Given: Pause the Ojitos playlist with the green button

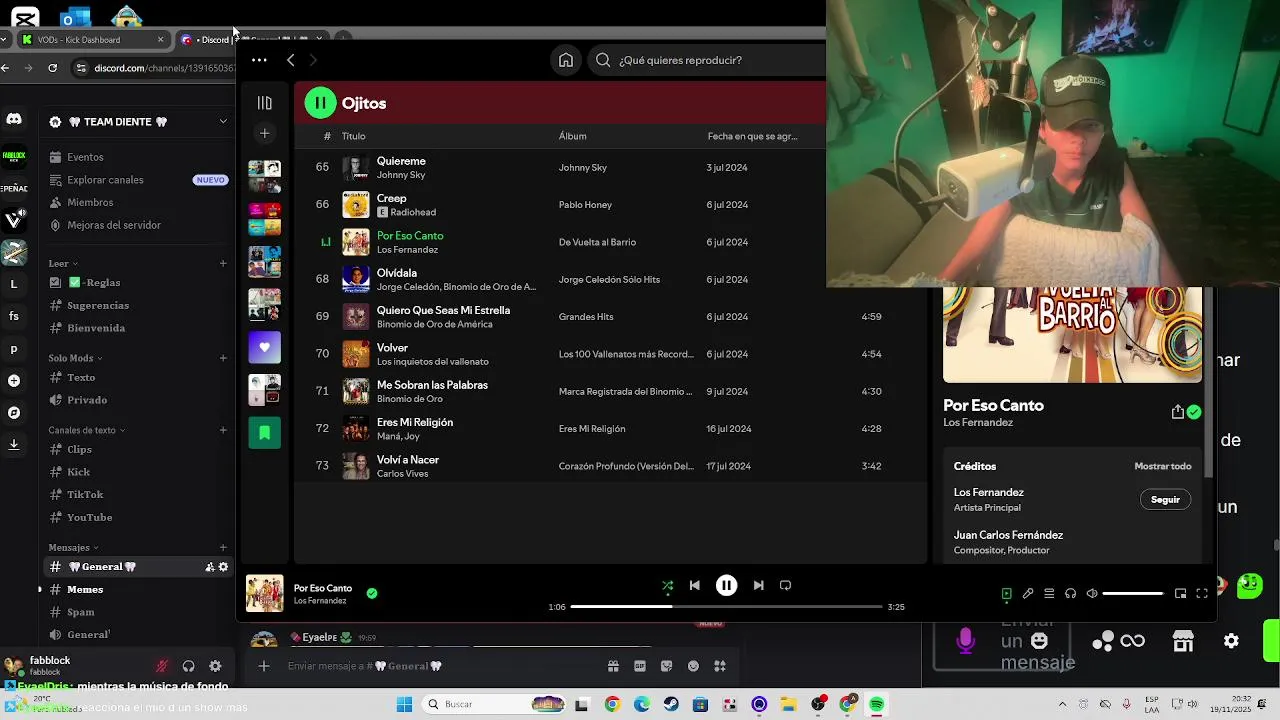Looking at the screenshot, I should 321,102.
